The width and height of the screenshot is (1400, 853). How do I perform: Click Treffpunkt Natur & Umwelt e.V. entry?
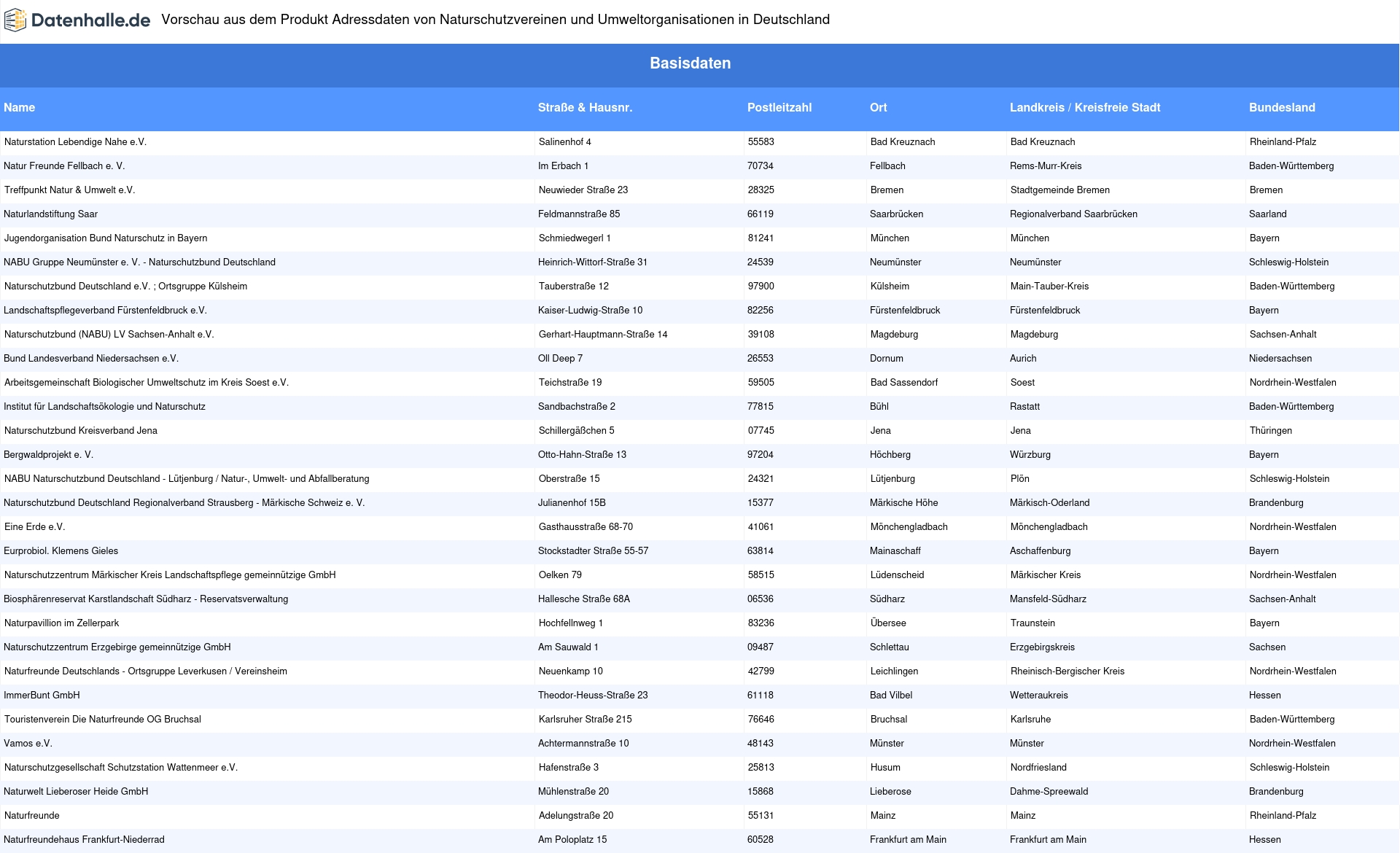pyautogui.click(x=70, y=190)
